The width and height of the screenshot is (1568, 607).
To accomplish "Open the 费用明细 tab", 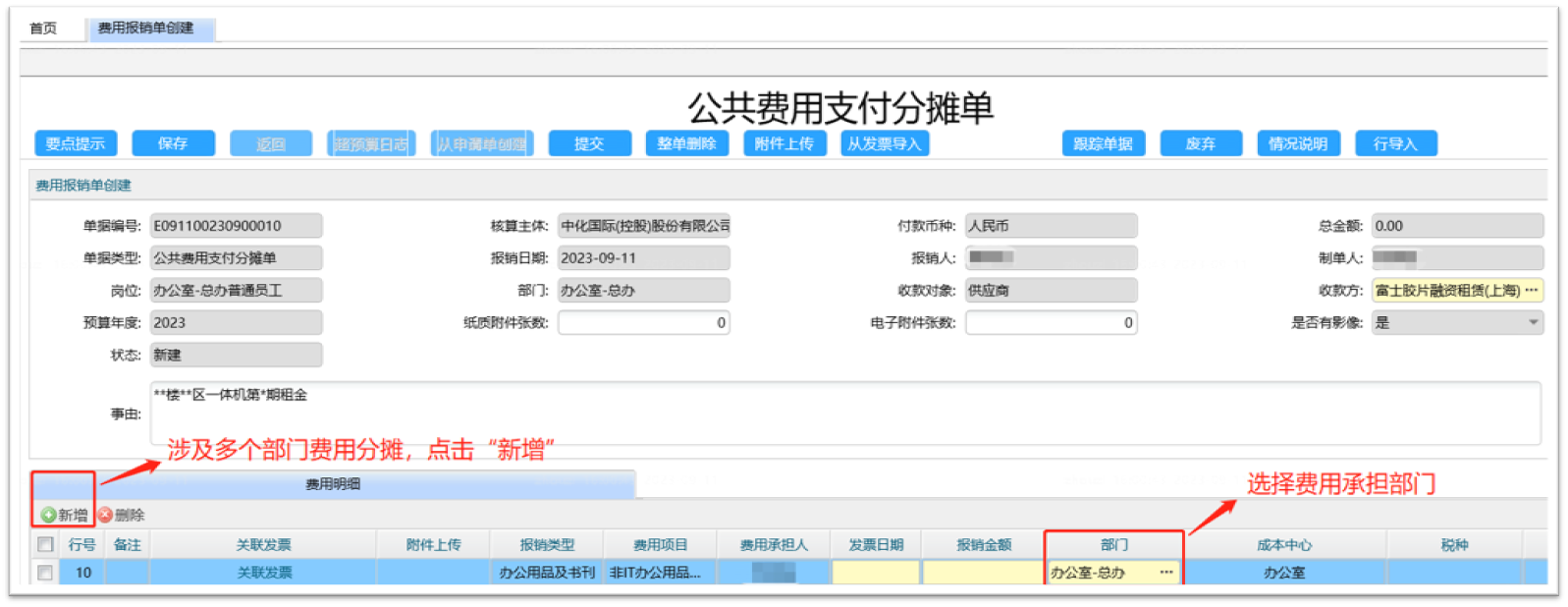I will click(333, 484).
